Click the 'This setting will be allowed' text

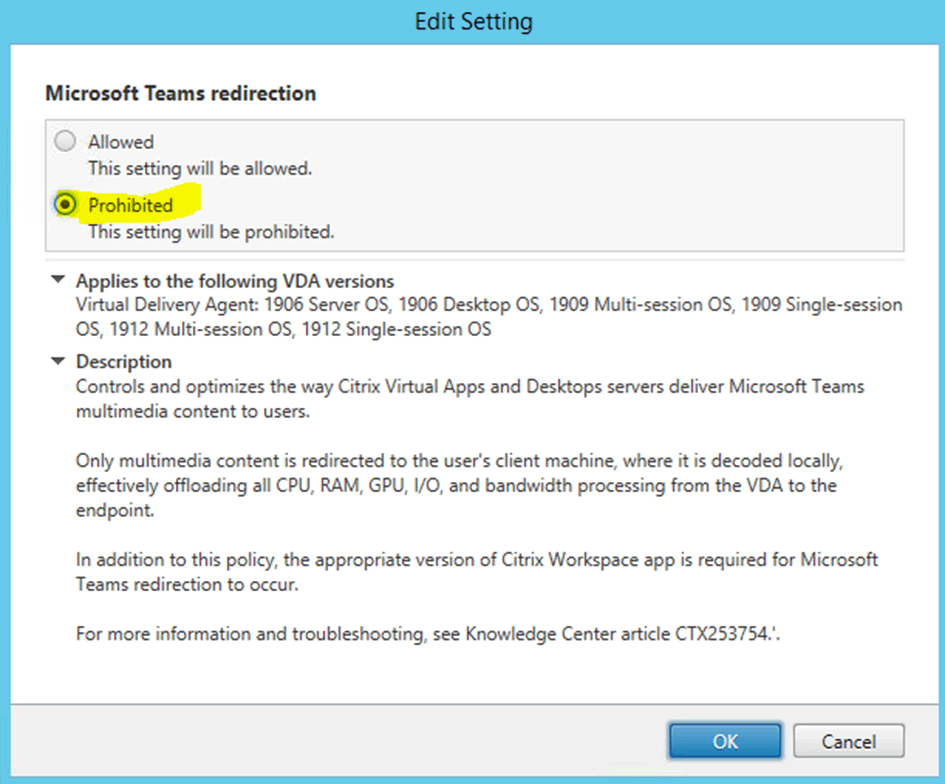point(200,169)
